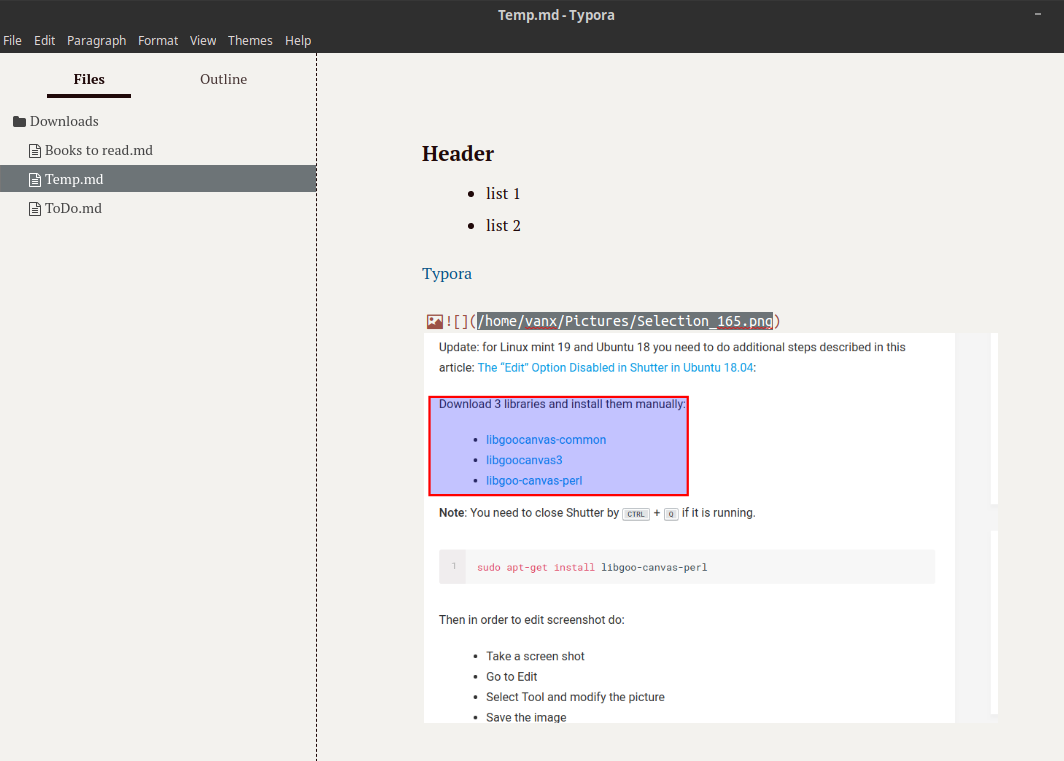Open Books to read.md from the sidebar
The height and width of the screenshot is (761, 1064).
(x=98, y=150)
